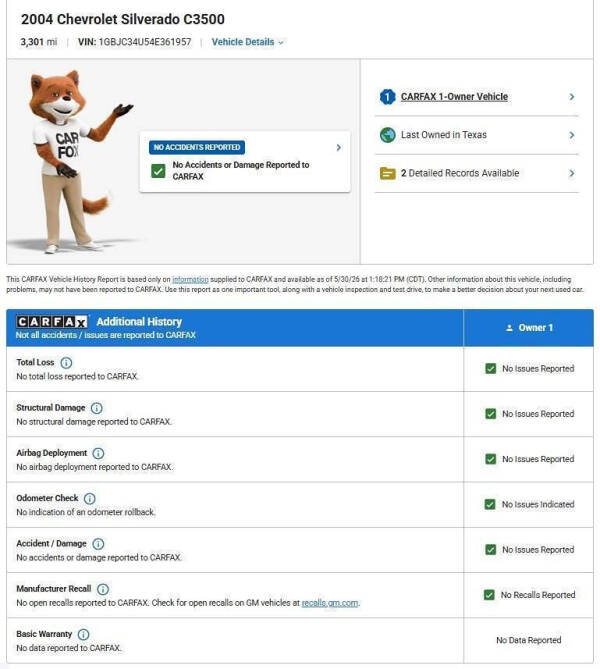Click the 2004 Chevrolet Silverado C3500 title
The height and width of the screenshot is (669, 600).
(x=123, y=19)
